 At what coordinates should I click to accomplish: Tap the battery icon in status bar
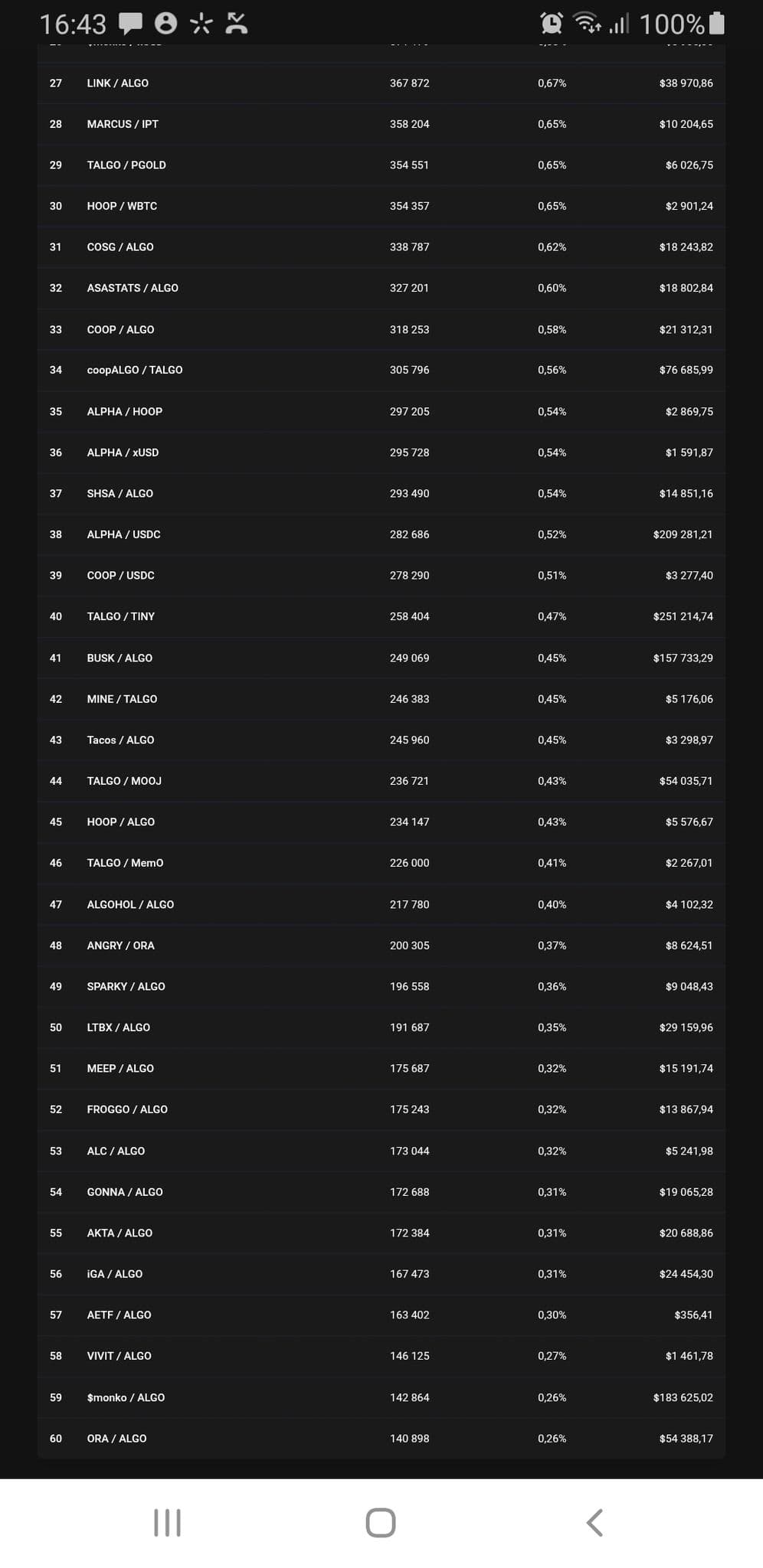[x=717, y=23]
